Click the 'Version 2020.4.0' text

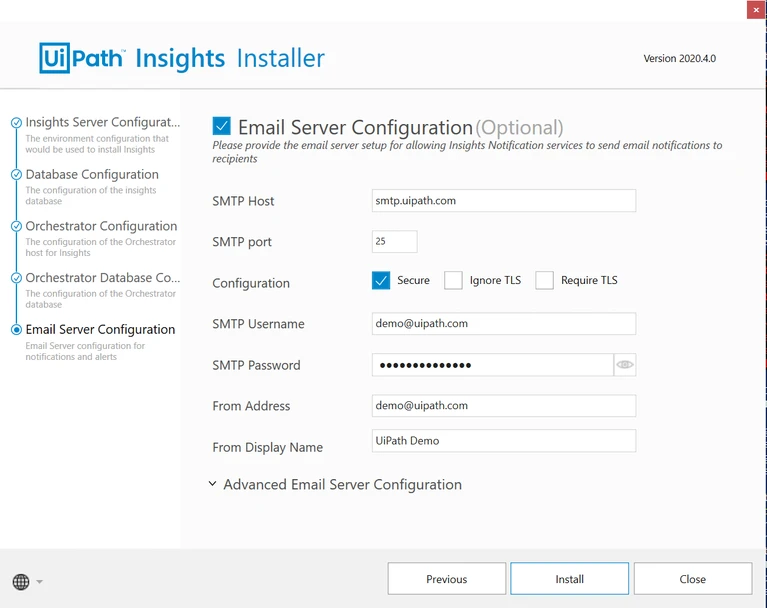pos(679,59)
